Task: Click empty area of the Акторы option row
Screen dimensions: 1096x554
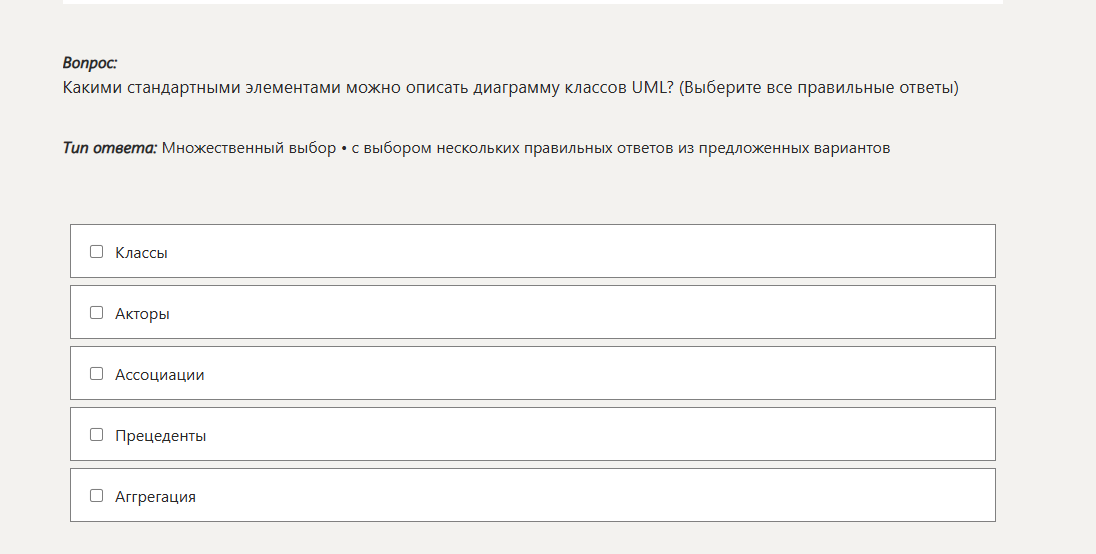Action: point(600,313)
